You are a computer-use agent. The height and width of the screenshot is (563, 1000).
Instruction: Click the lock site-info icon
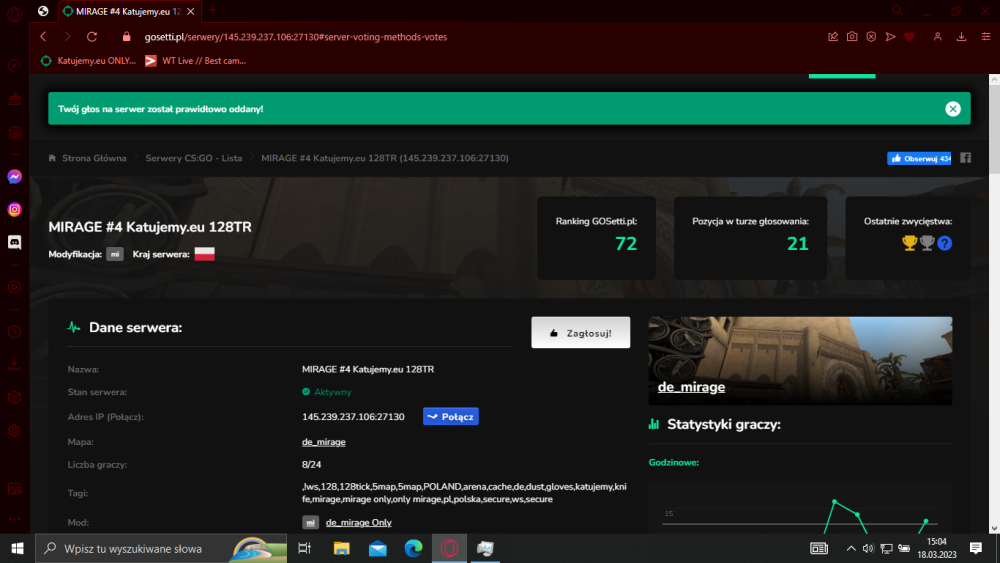(x=126, y=37)
